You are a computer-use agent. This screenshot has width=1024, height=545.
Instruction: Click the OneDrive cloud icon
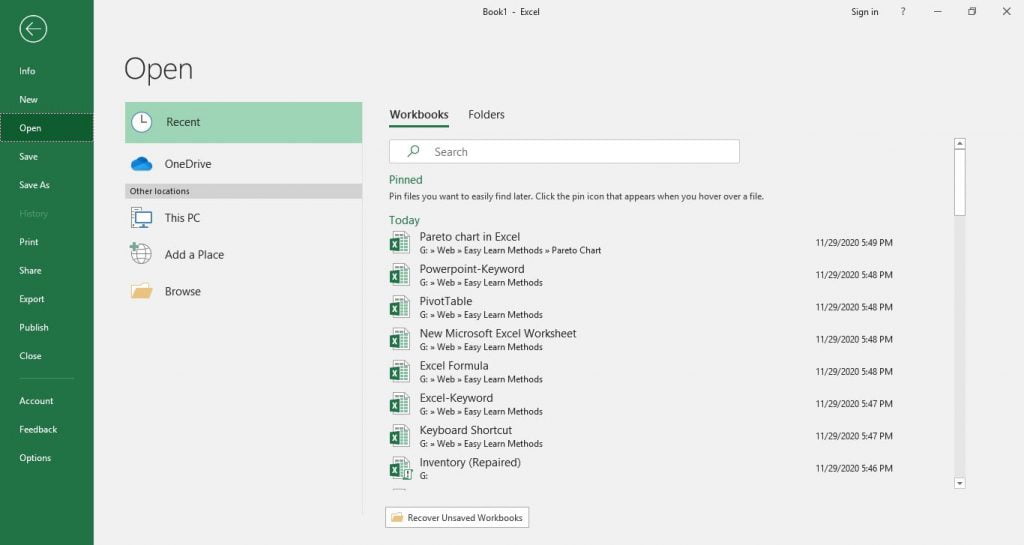[x=142, y=164]
